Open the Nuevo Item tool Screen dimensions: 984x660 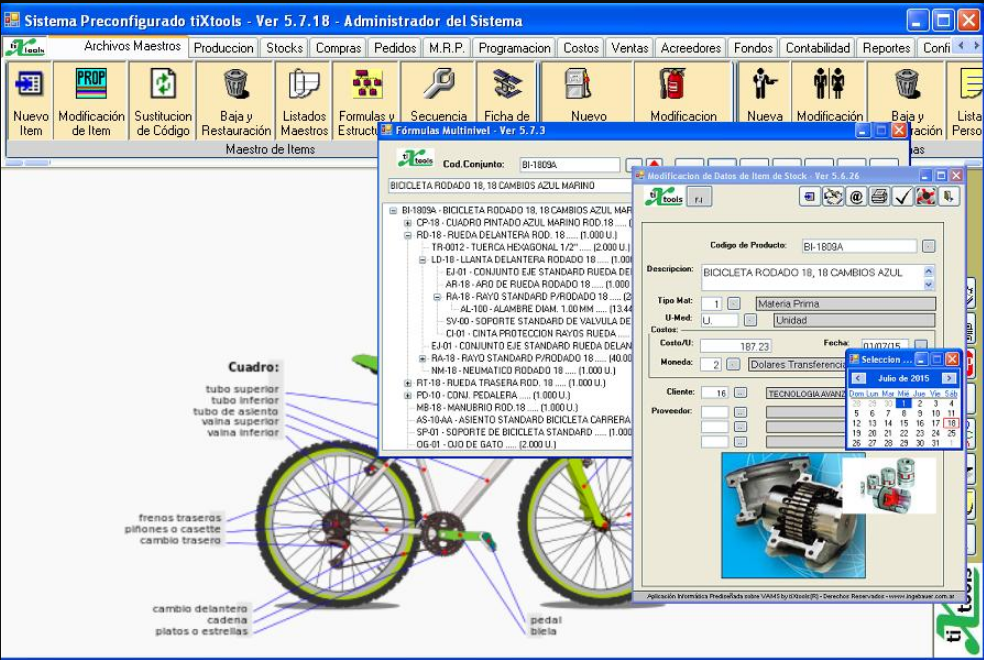[x=30, y=100]
